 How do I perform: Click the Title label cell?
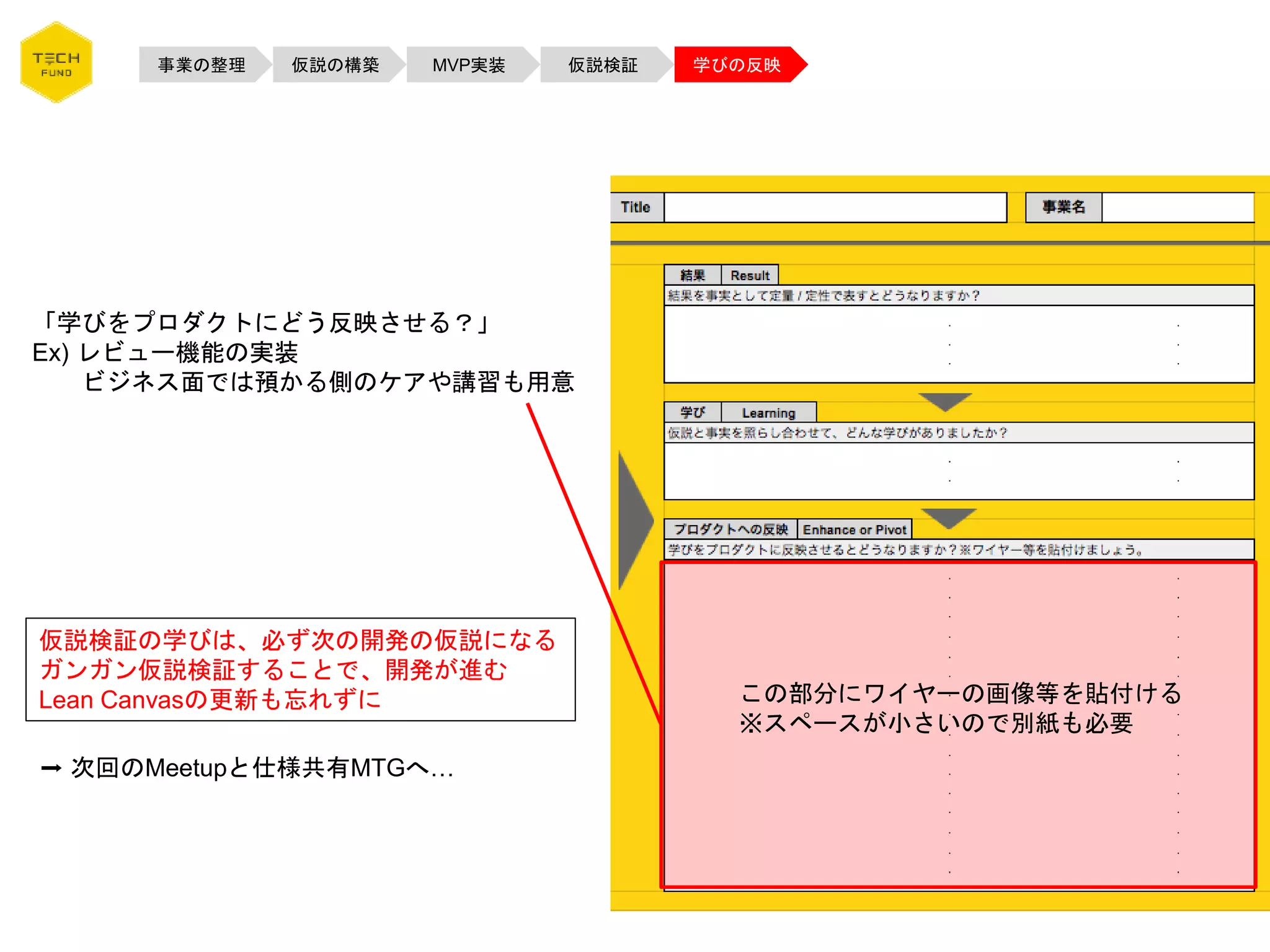[637, 207]
